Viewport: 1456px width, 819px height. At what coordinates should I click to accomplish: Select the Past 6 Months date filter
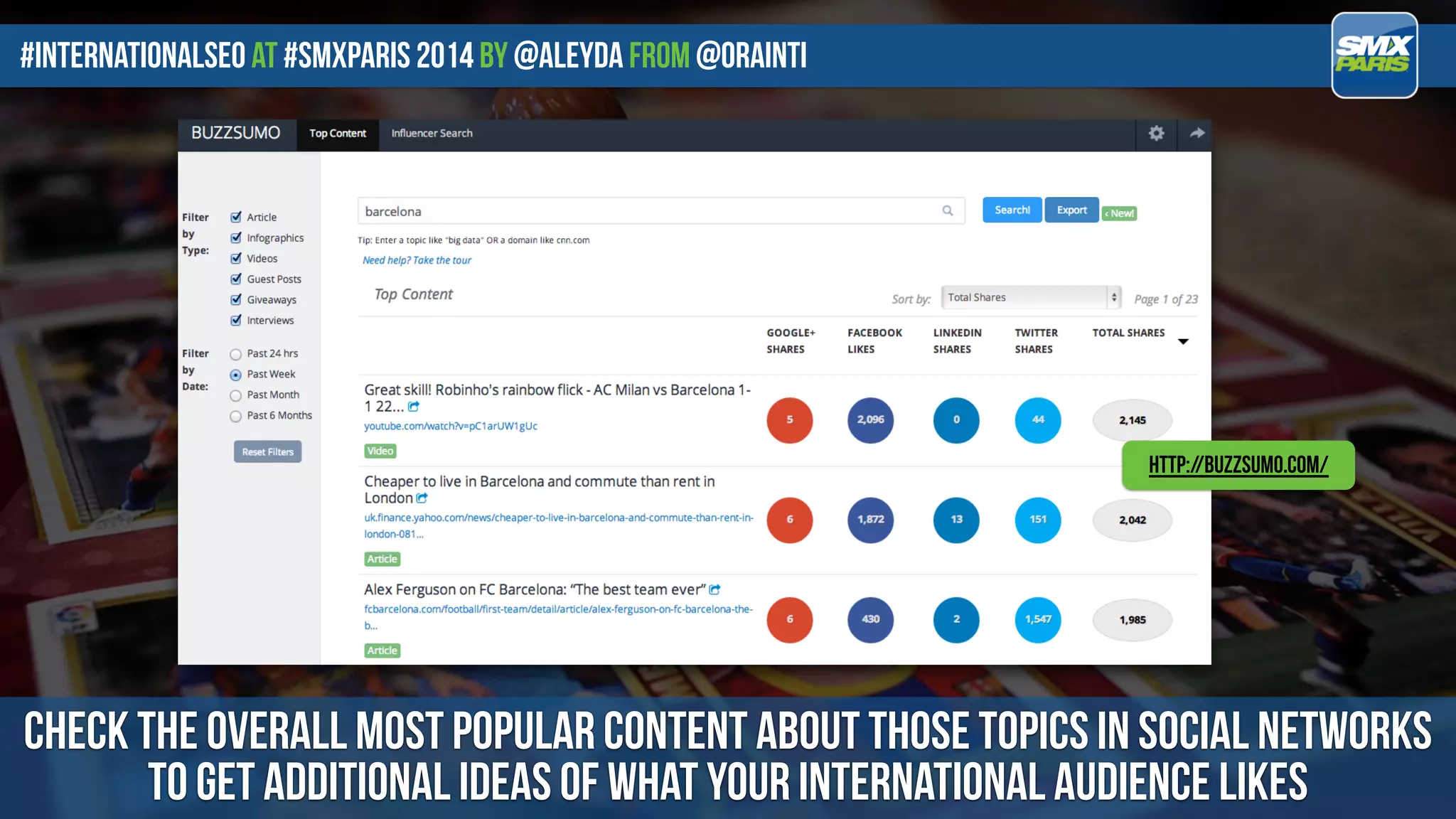[x=235, y=416]
